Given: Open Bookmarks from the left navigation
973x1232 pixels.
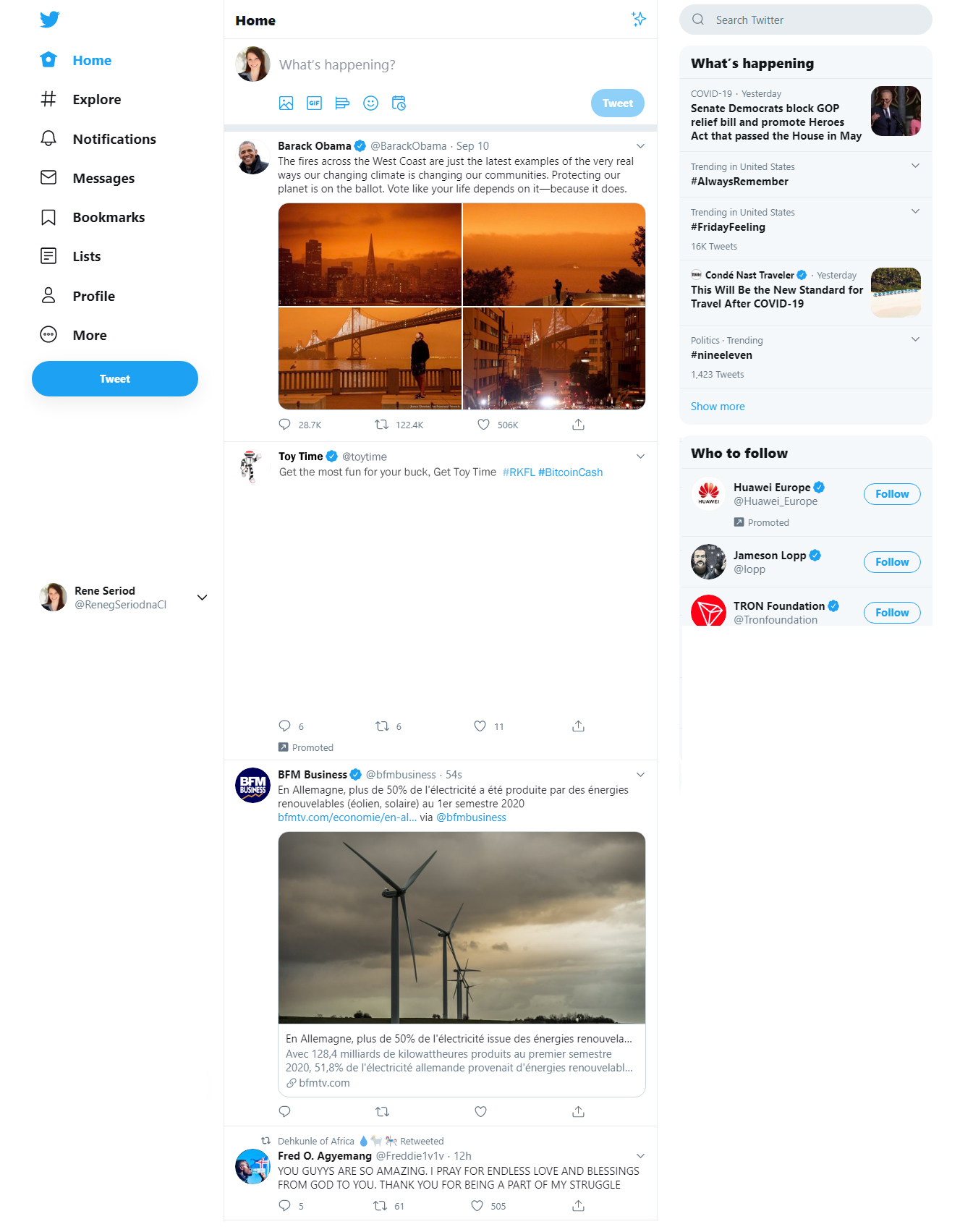Looking at the screenshot, I should (x=108, y=218).
